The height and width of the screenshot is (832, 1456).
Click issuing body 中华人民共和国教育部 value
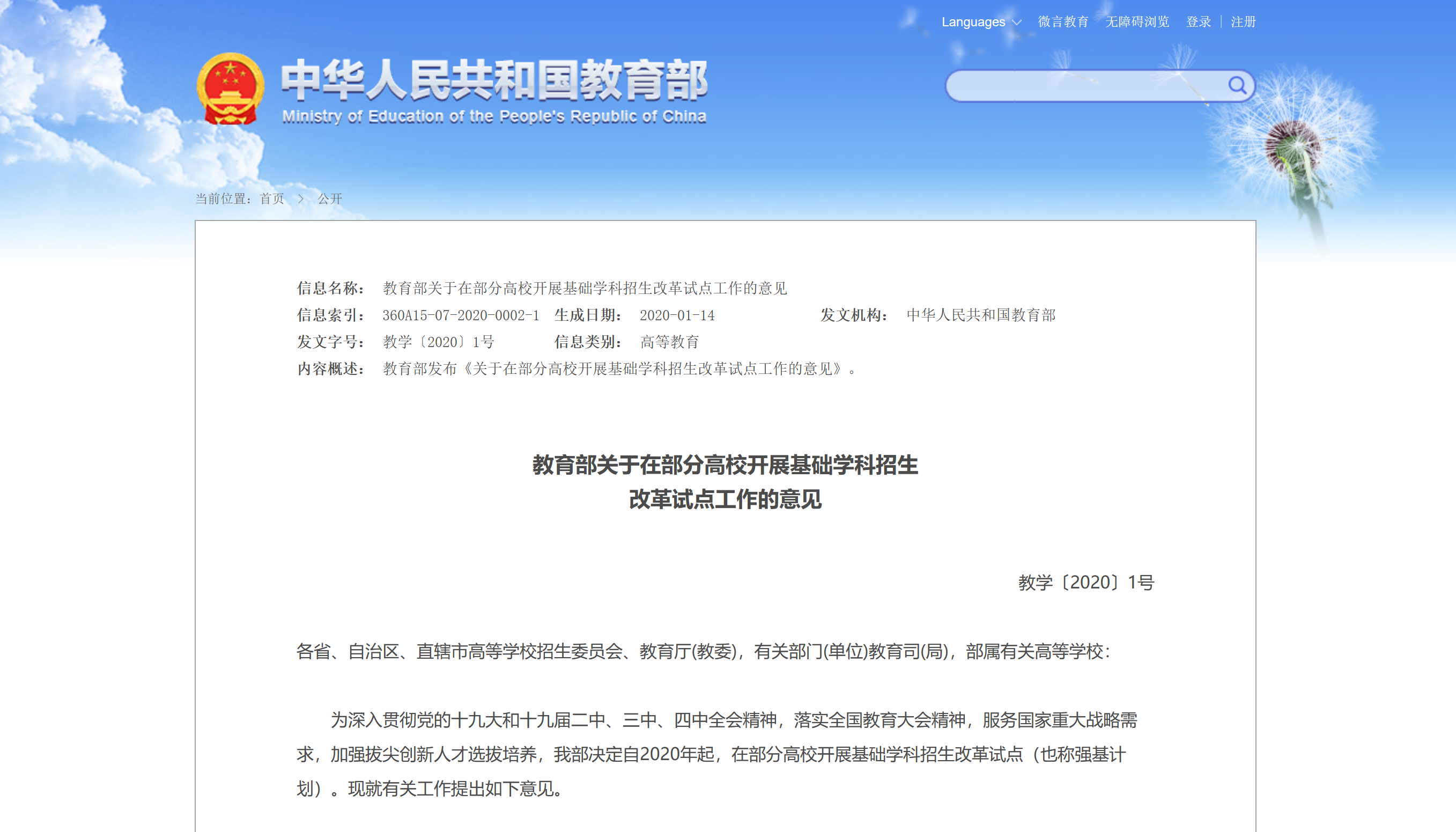(x=981, y=315)
